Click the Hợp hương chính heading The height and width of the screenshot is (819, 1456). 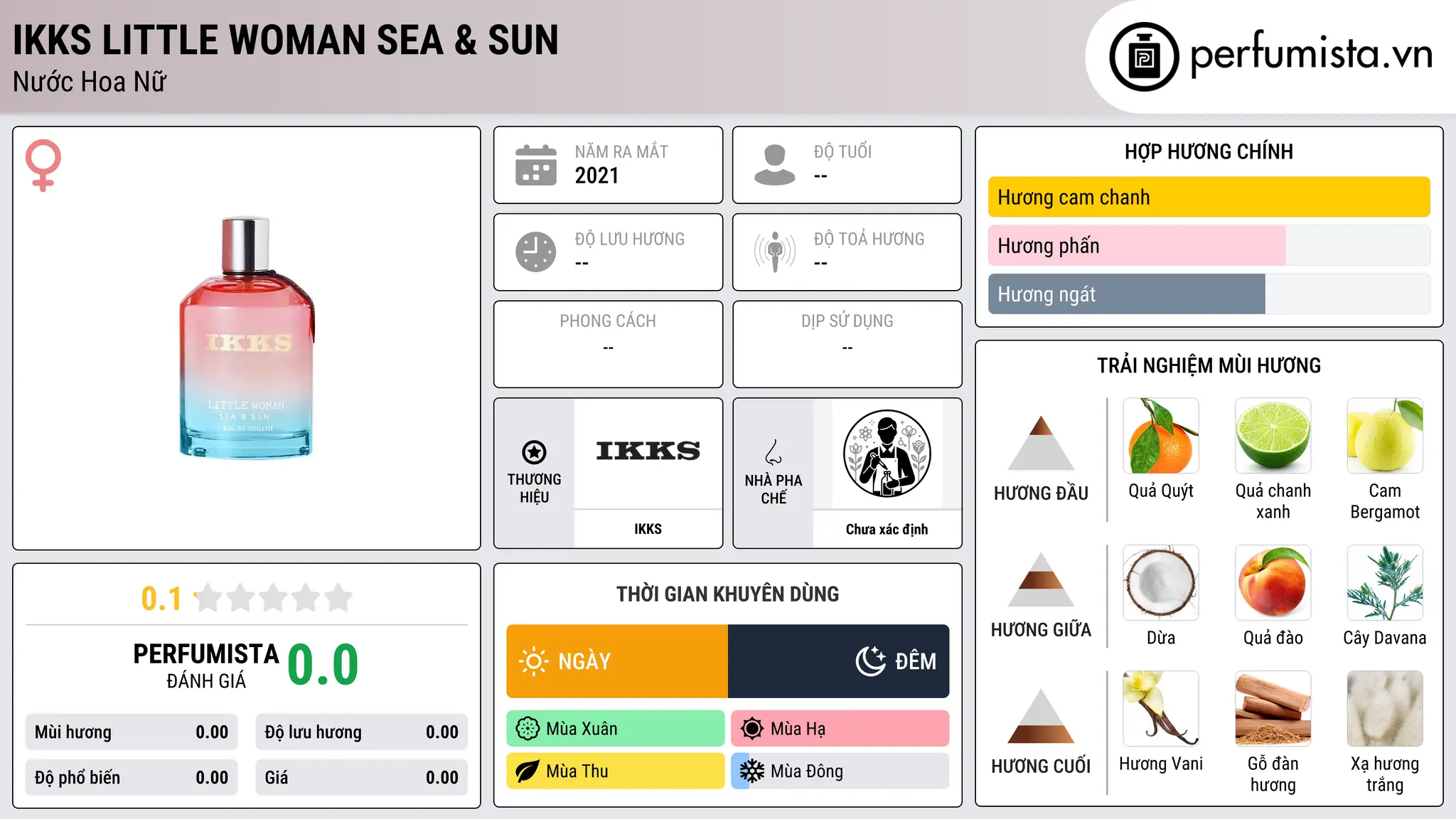[x=1209, y=151]
